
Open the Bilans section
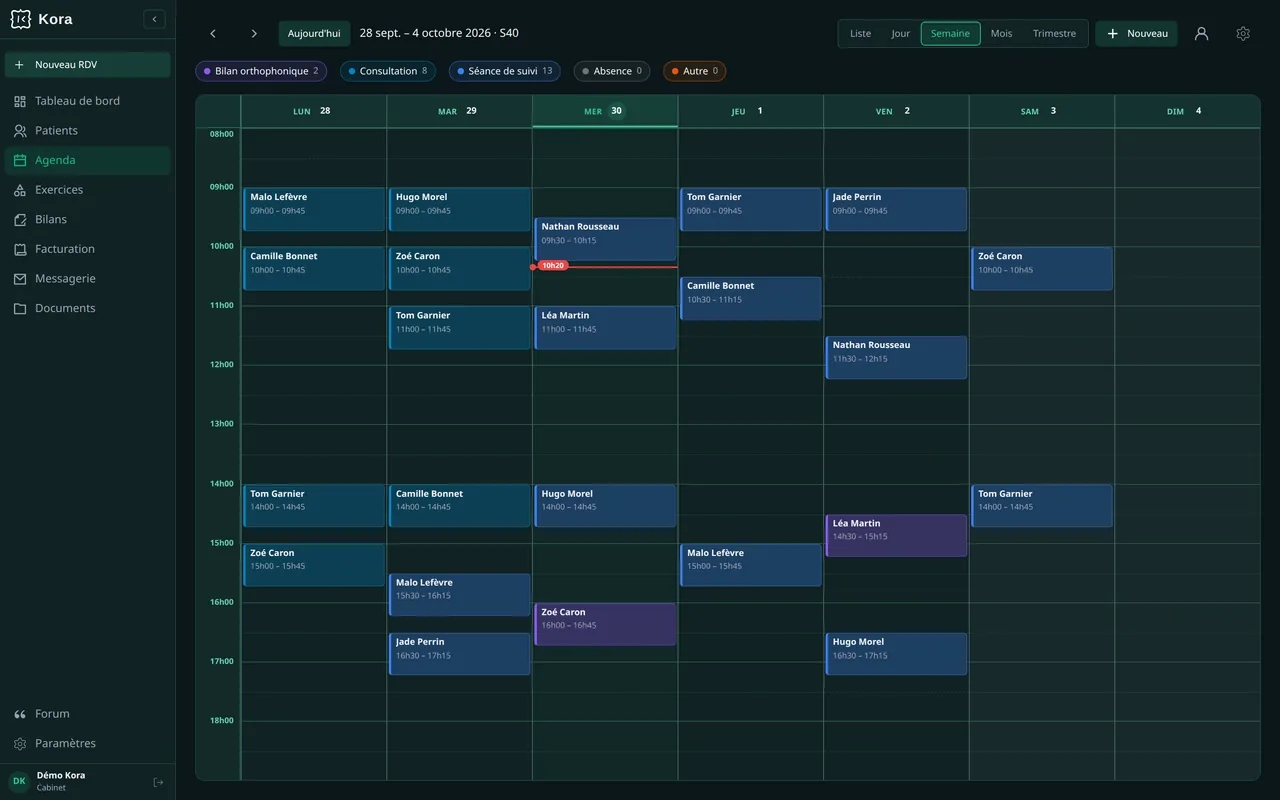(88, 219)
